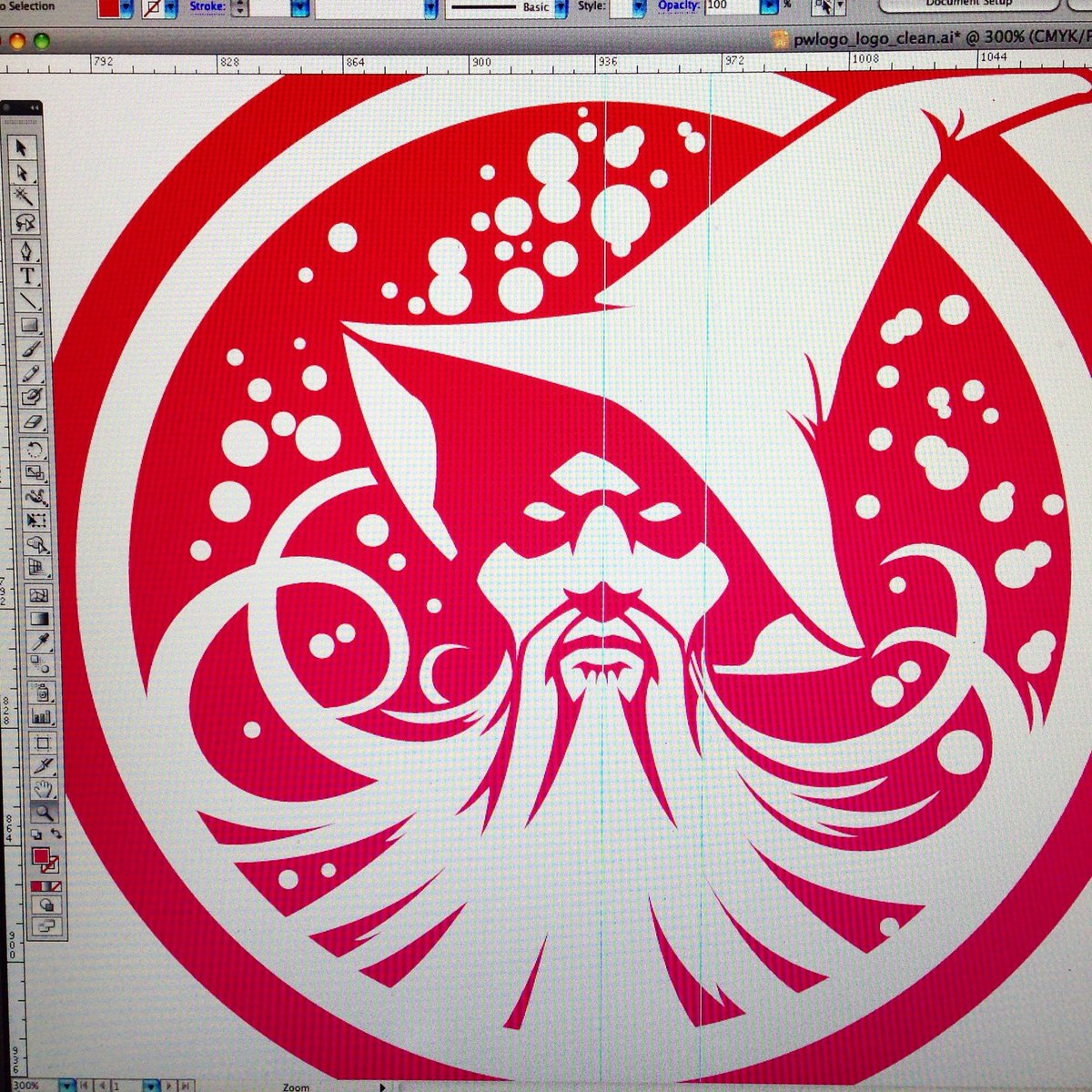
Task: Collapse the tools panel with double arrows
Action: (x=33, y=107)
